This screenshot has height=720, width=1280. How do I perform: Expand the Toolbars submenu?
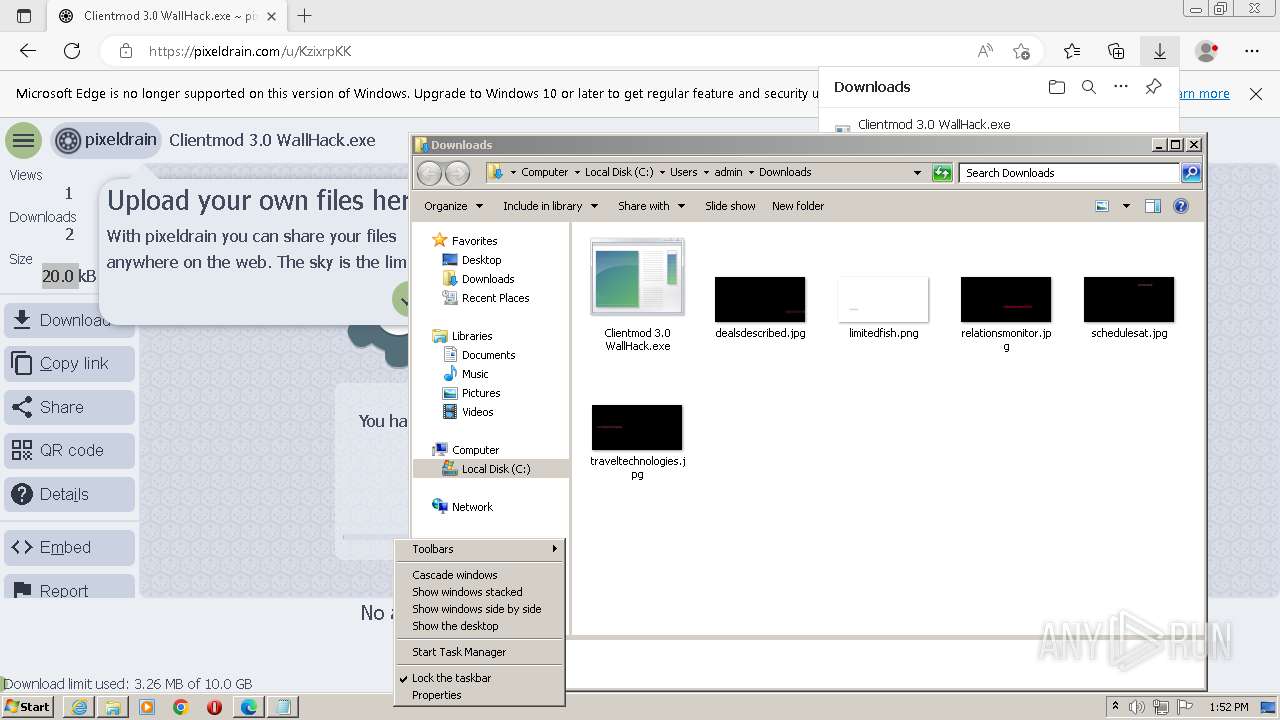pos(480,549)
